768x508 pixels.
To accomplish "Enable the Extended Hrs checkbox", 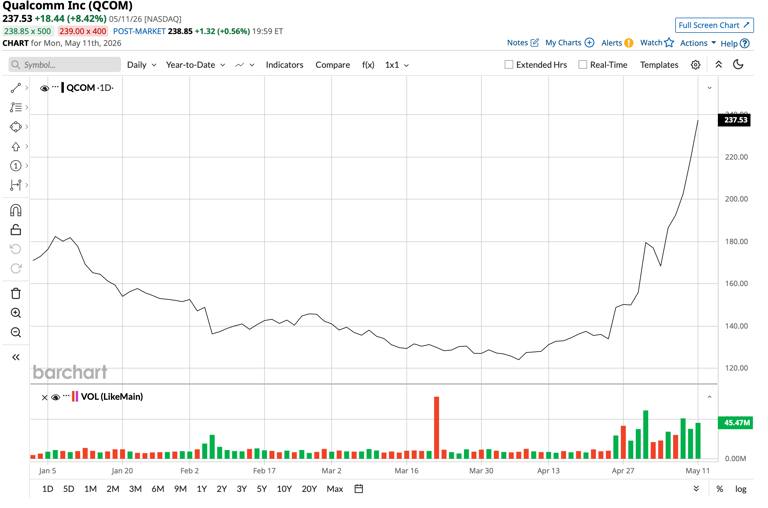I will click(x=509, y=65).
